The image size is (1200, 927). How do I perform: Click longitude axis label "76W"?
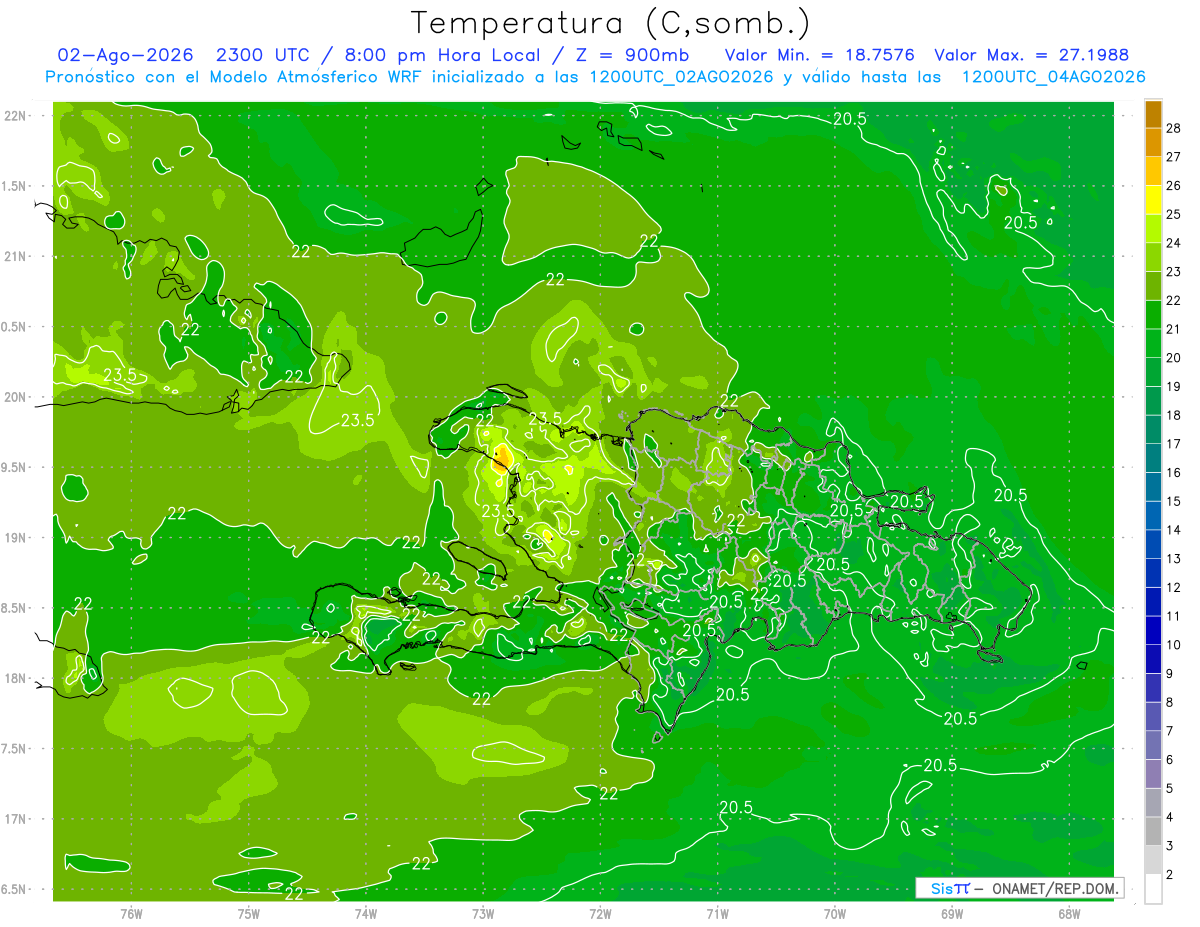click(x=131, y=914)
